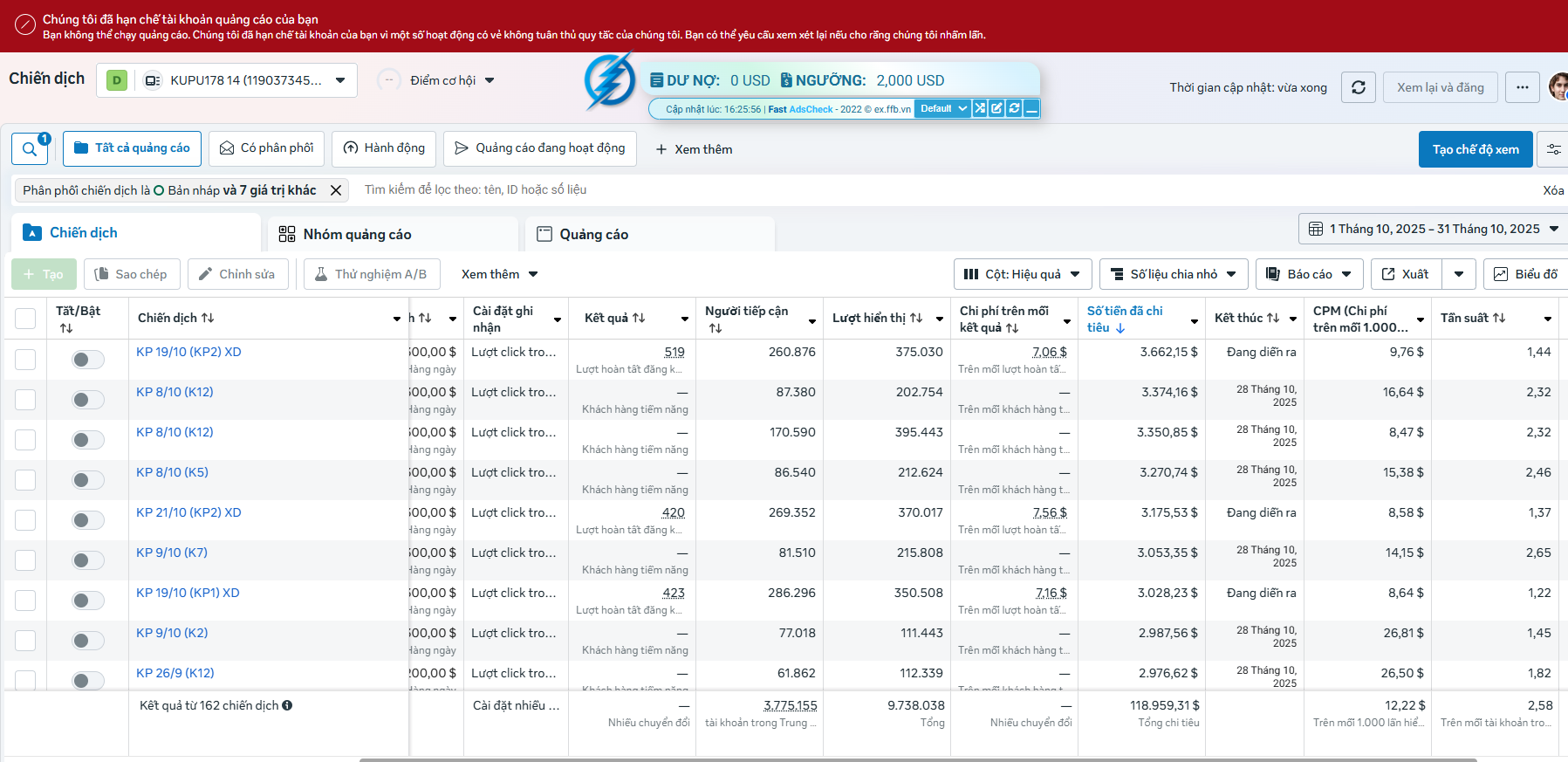Click the shuffle icon in Fast AdsCheck bar
The image size is (1568, 762).
pyautogui.click(x=980, y=108)
